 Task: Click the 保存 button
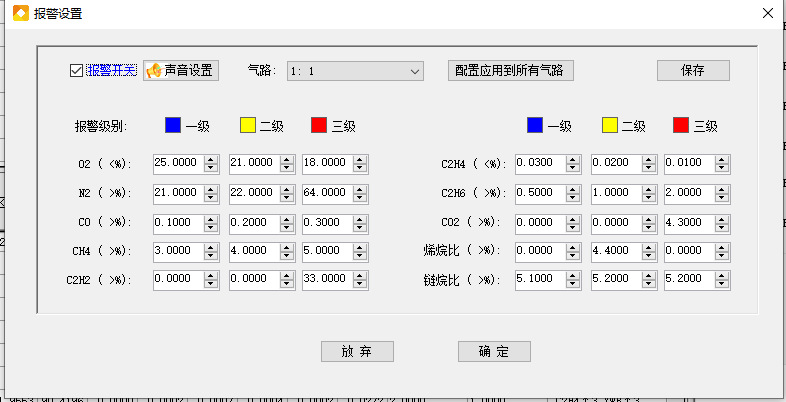693,71
